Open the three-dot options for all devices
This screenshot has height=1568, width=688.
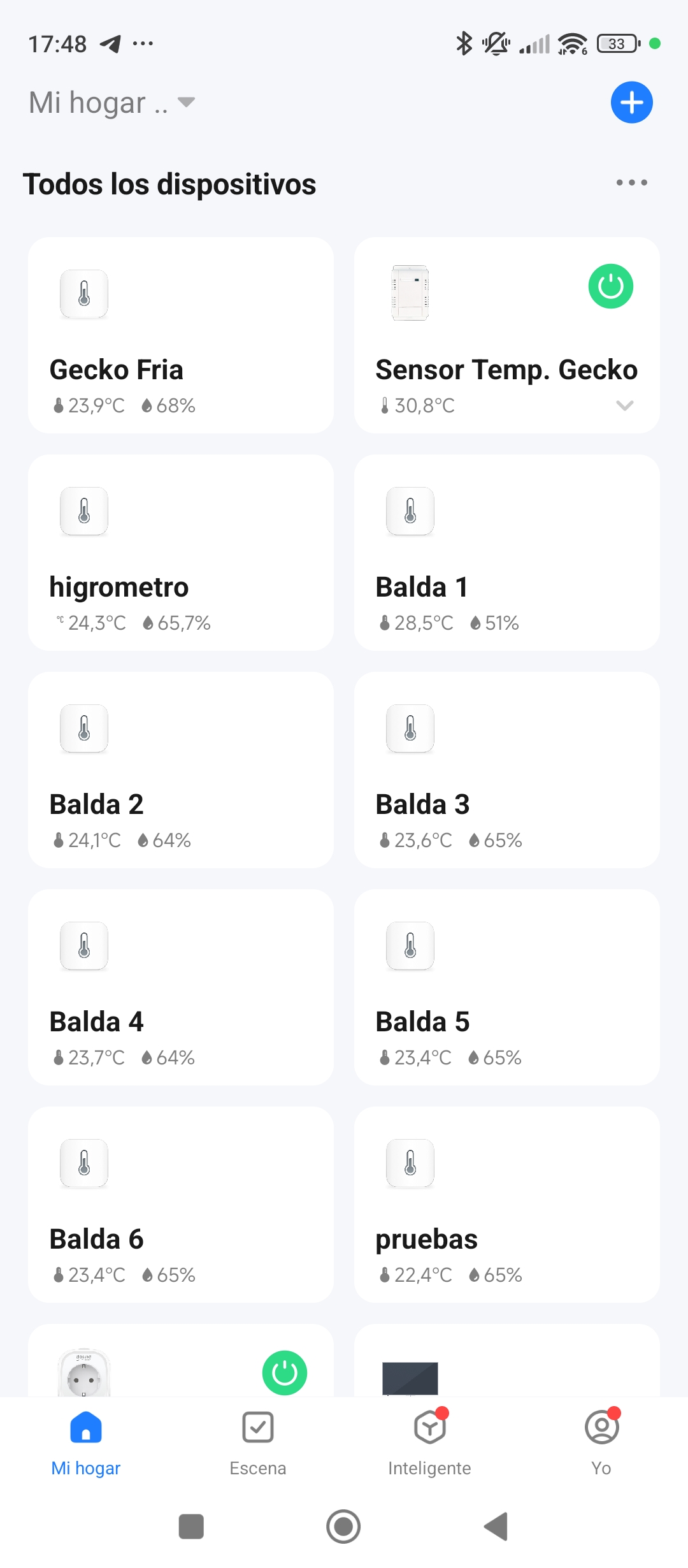point(631,183)
